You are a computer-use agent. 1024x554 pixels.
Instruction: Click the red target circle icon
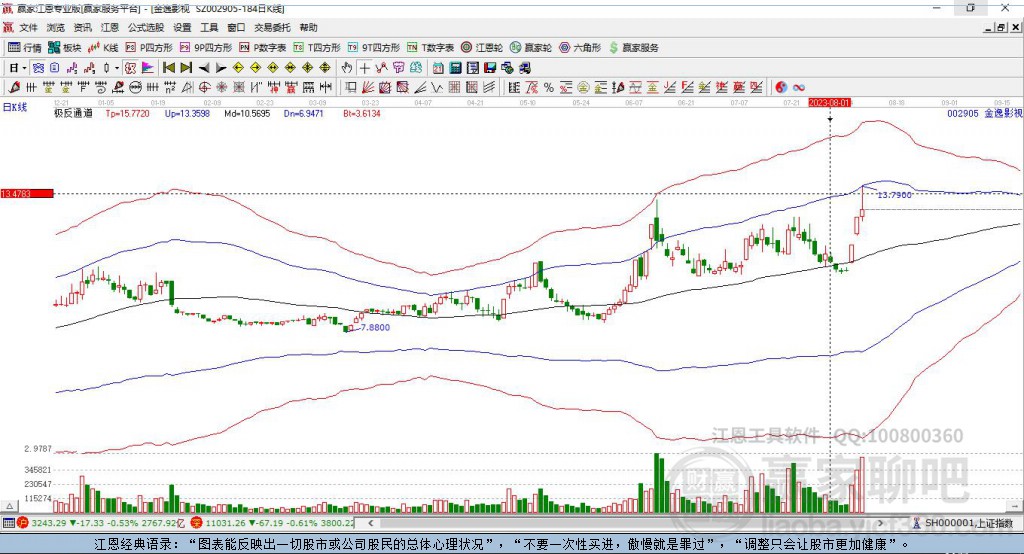pos(204,88)
